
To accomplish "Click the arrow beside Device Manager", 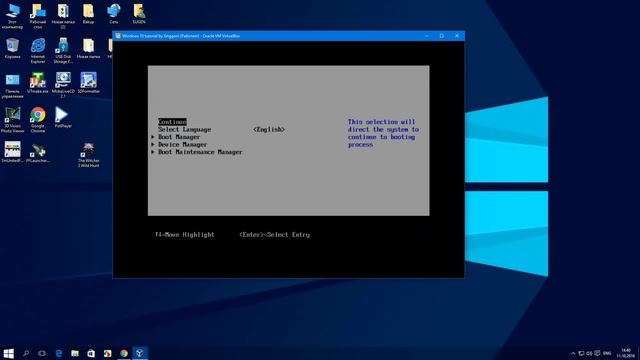I will [153, 144].
